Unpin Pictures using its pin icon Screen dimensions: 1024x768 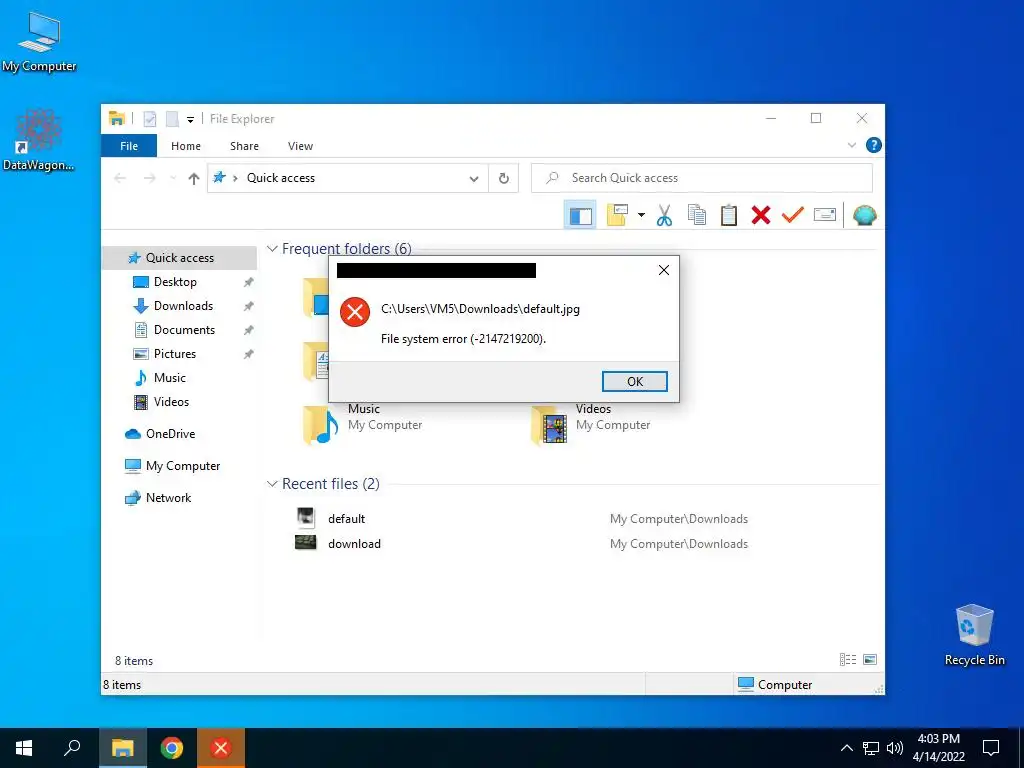tap(248, 355)
